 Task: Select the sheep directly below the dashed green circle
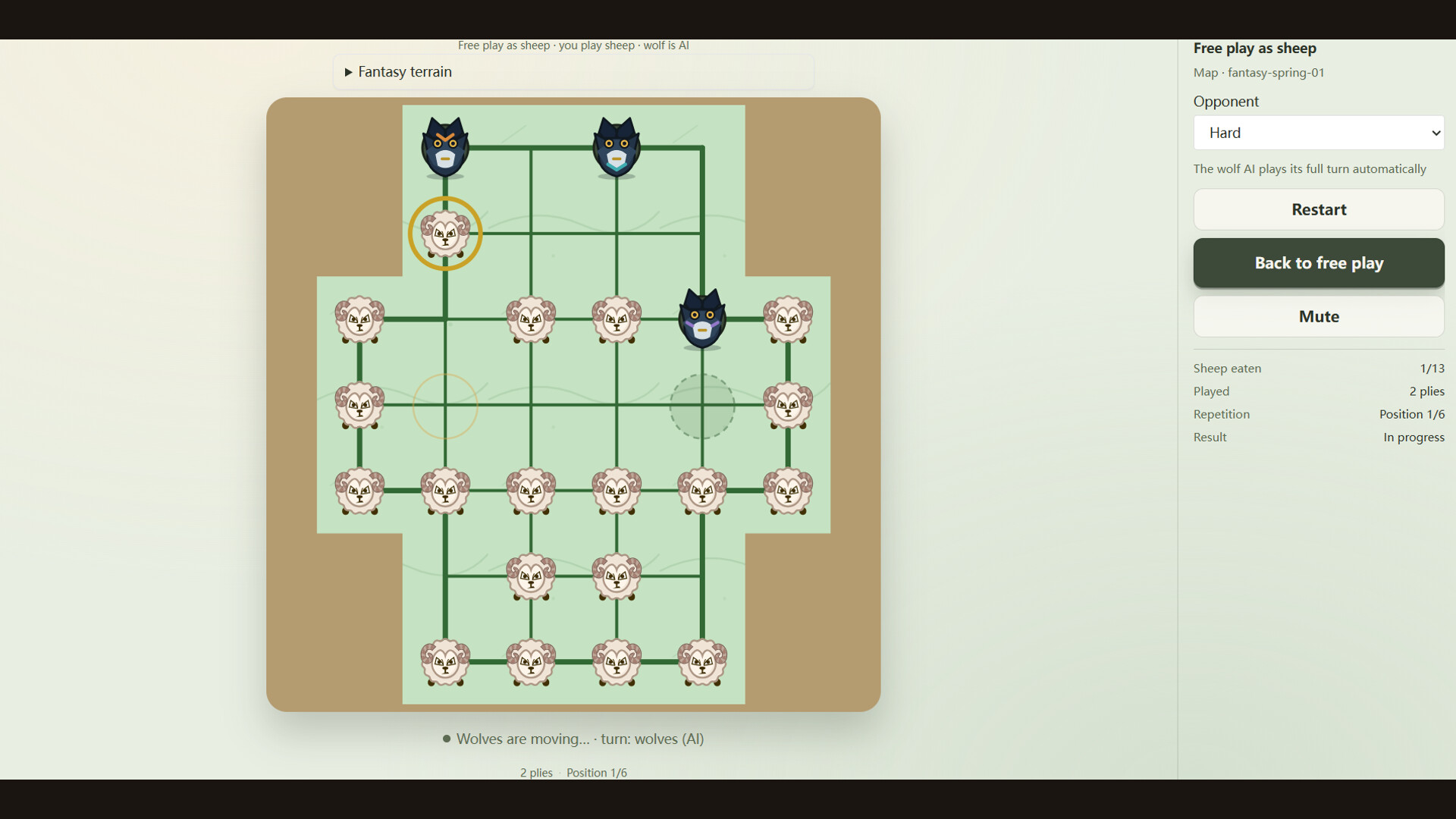(702, 491)
